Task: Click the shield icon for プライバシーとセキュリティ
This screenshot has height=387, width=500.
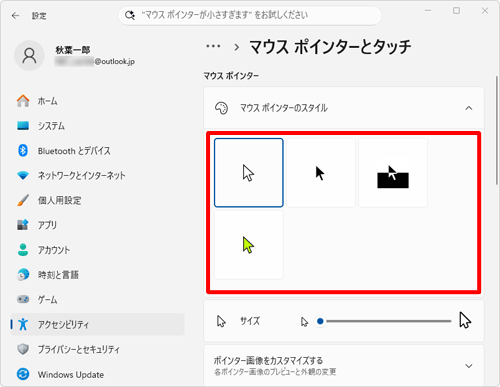Action: coord(23,349)
